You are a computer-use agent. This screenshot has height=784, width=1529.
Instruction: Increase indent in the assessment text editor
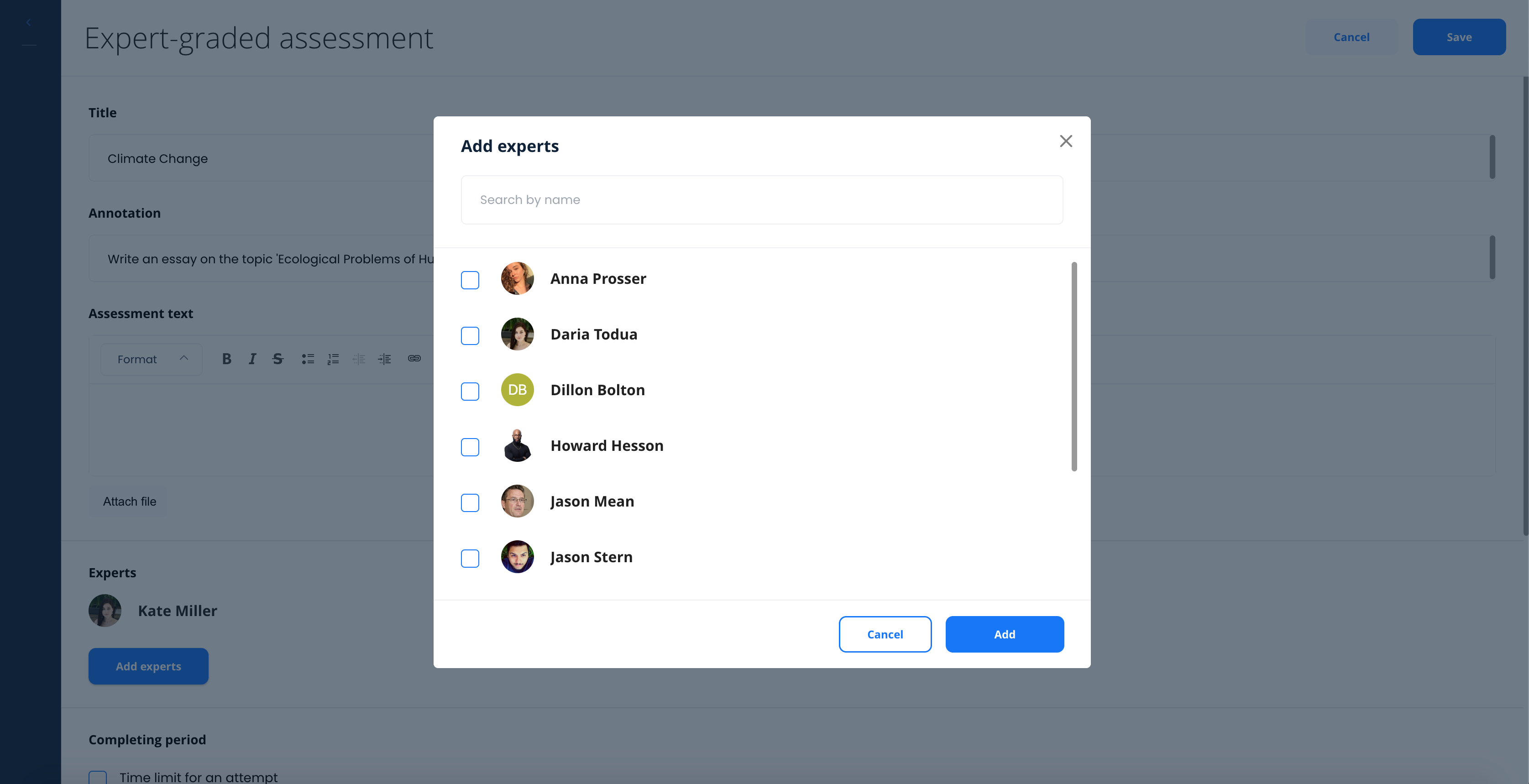pos(384,359)
